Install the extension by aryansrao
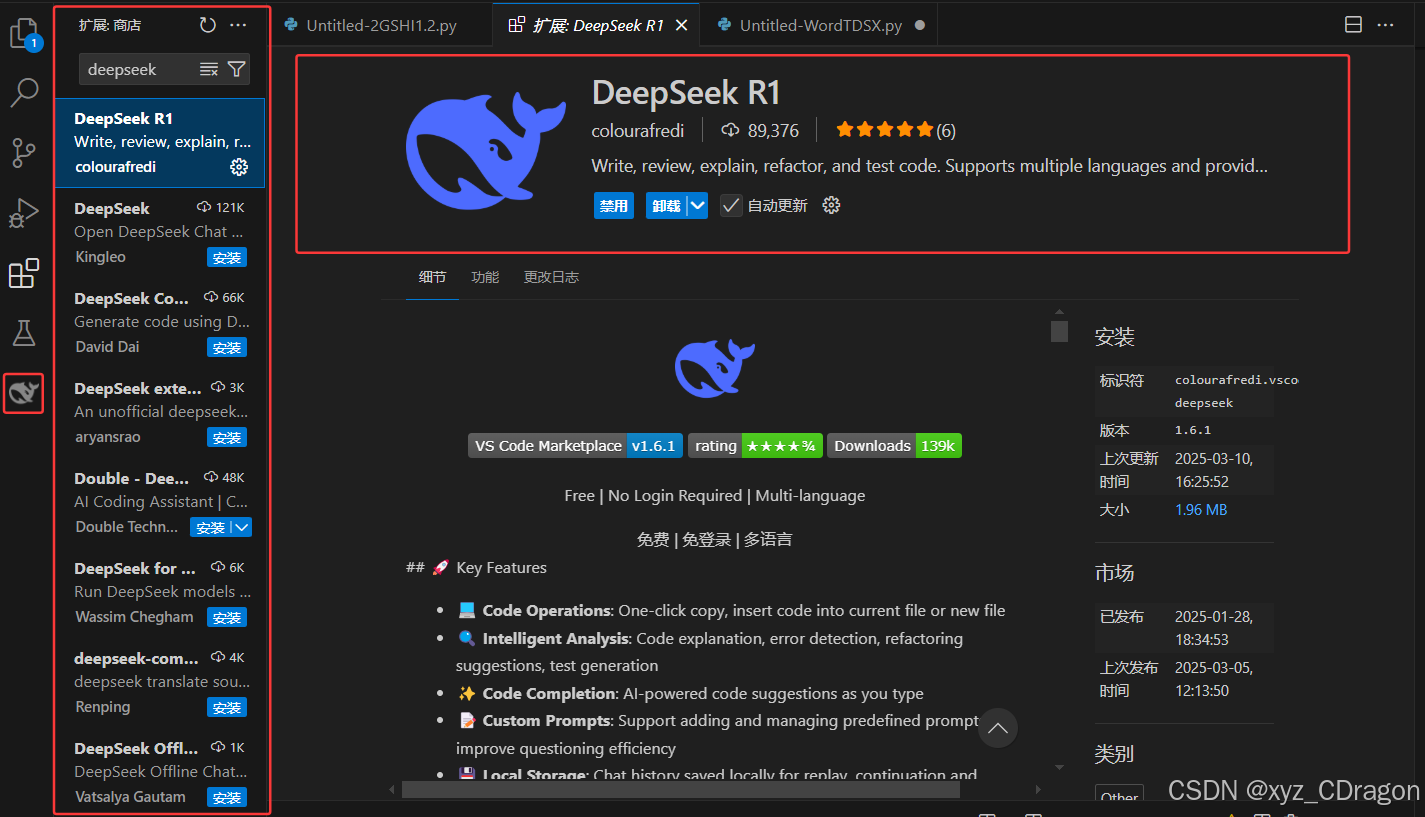 (227, 437)
